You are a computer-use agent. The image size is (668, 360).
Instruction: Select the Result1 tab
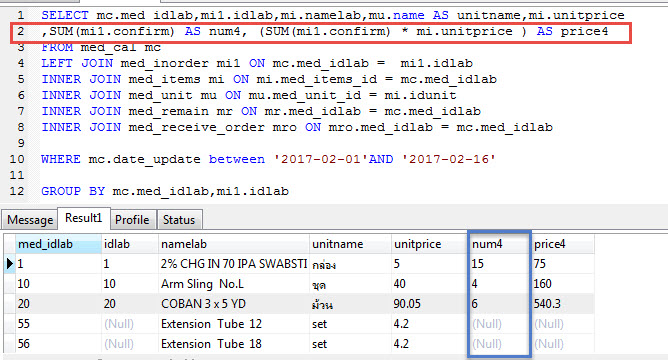tap(84, 218)
